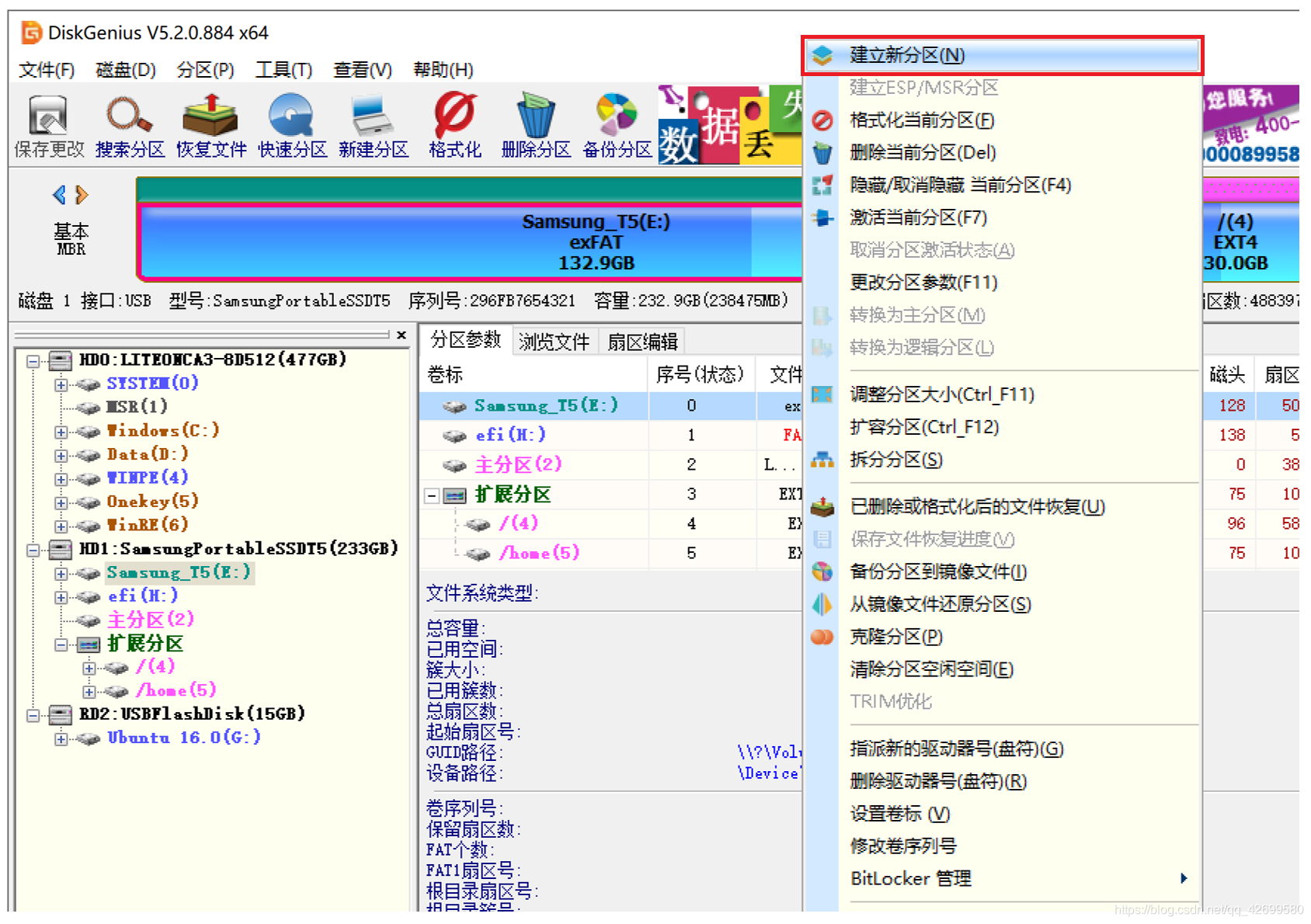Select the Samsung_T5(E:) exFAT partition bar
Image resolution: width=1311 pixels, height=924 pixels.
pos(471,241)
